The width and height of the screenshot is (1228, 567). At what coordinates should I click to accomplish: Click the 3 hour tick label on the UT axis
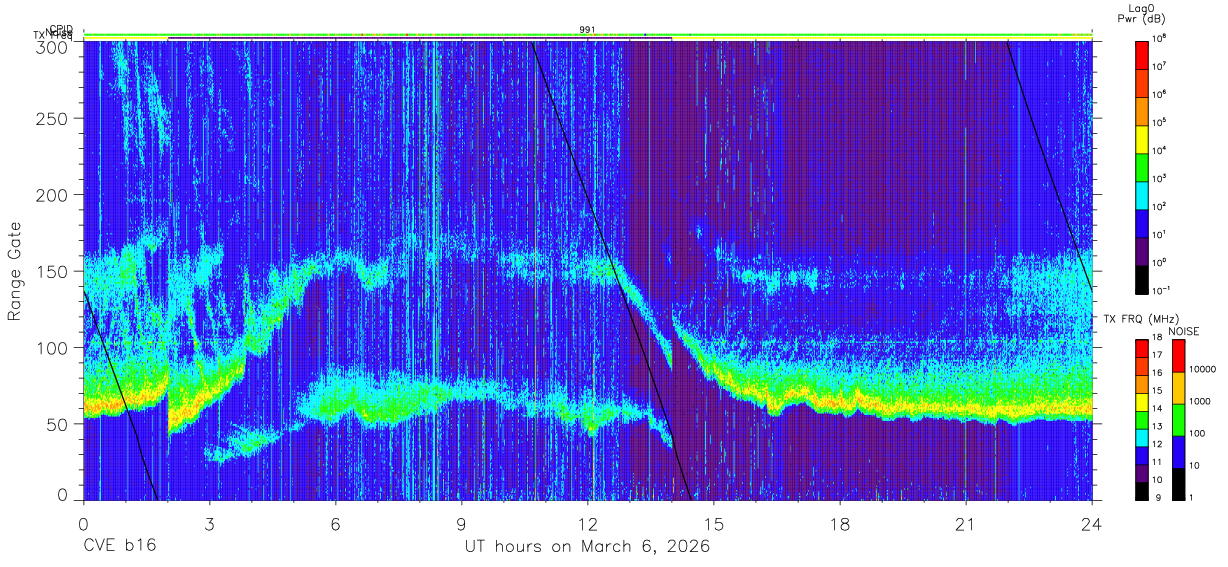[209, 524]
